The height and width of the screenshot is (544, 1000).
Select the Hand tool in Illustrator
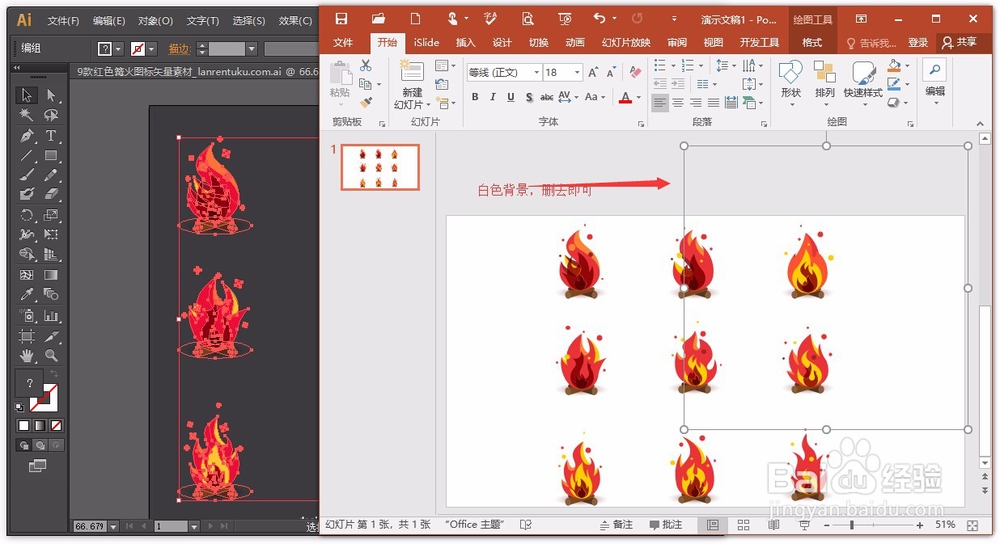(x=27, y=355)
